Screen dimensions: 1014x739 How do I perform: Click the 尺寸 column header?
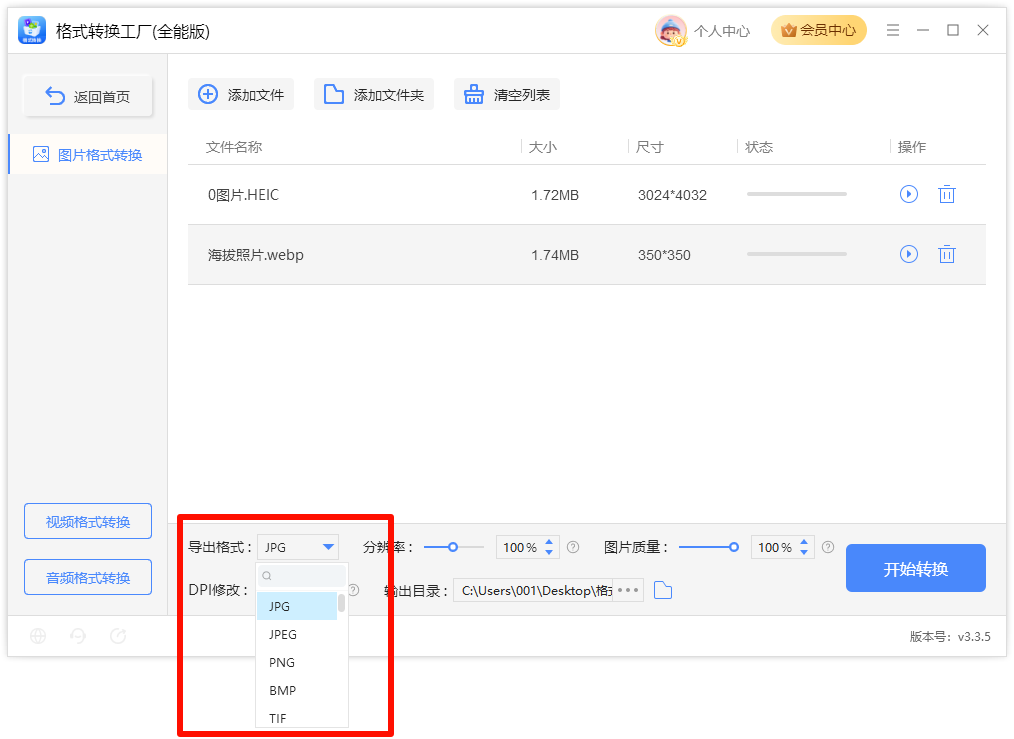coord(649,147)
